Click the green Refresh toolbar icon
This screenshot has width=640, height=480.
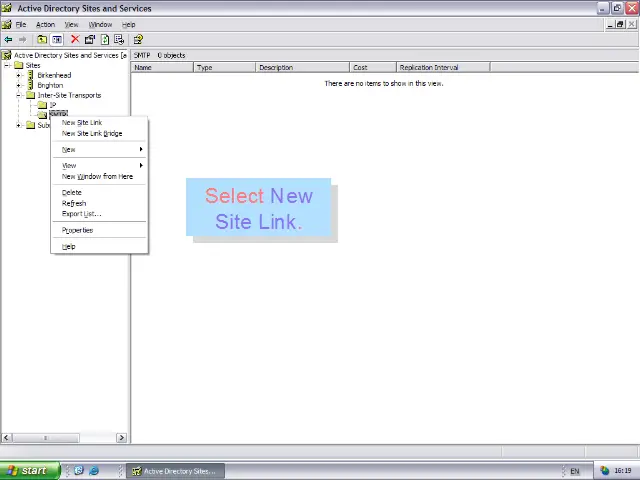(105, 40)
